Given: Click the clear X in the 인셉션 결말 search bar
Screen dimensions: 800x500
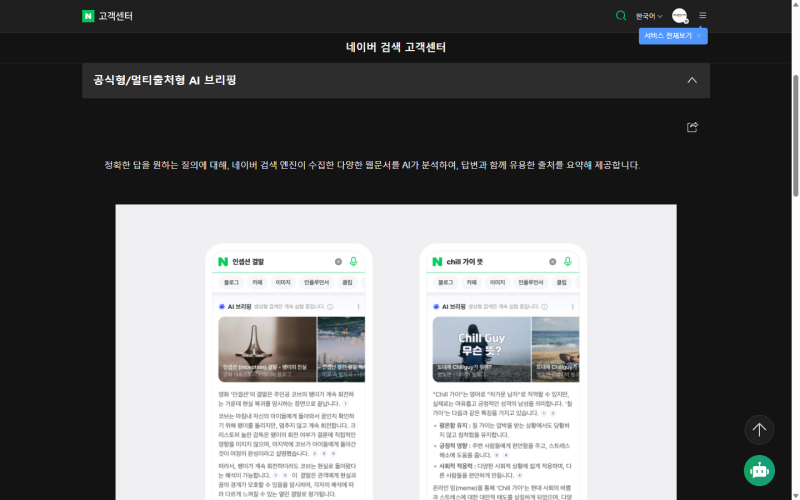Looking at the screenshot, I should (x=338, y=262).
